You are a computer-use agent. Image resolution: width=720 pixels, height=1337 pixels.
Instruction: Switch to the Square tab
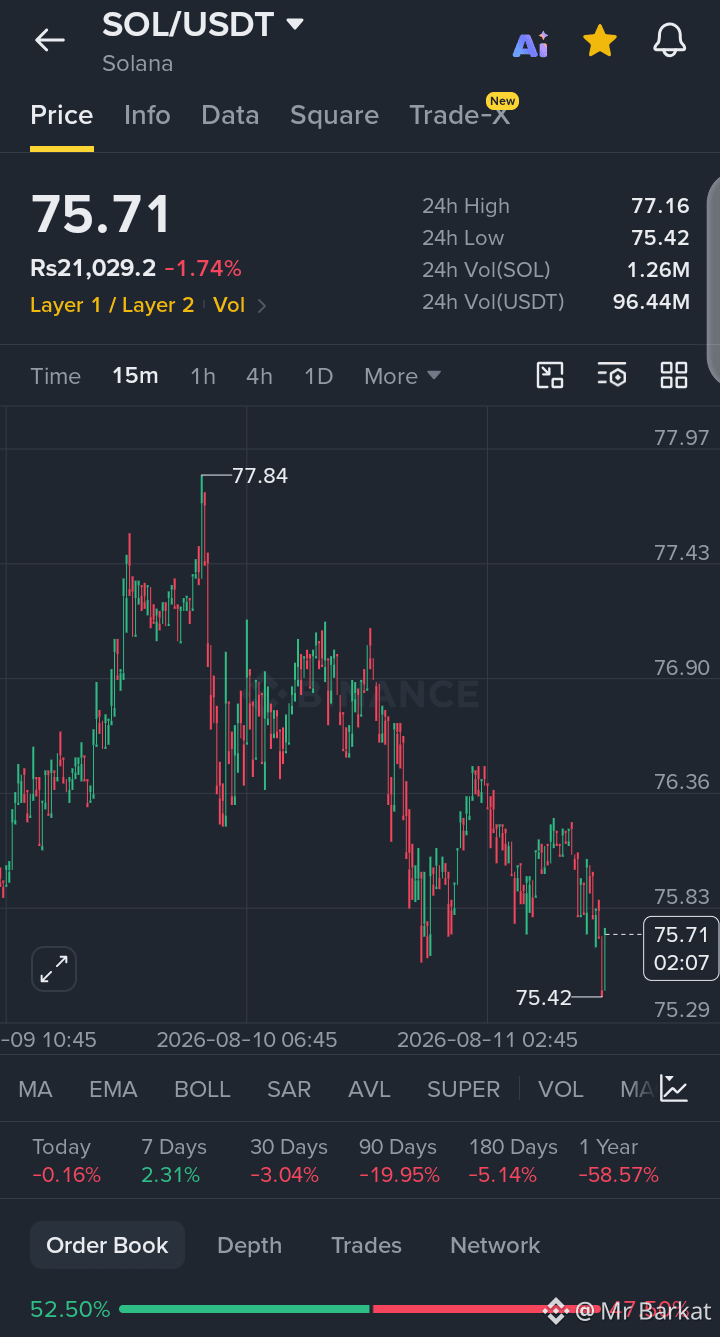tap(334, 115)
